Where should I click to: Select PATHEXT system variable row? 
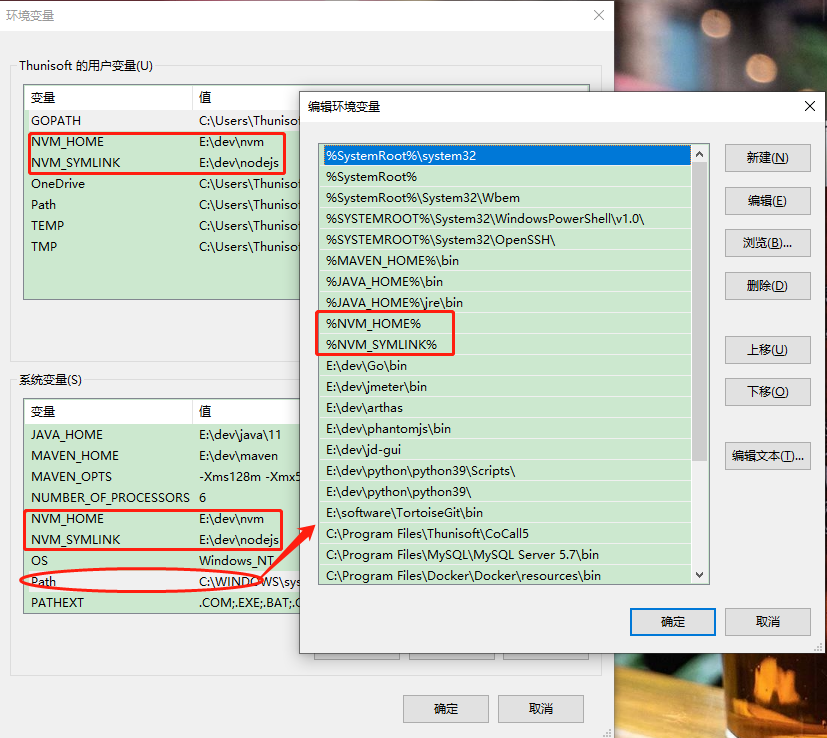pos(162,602)
